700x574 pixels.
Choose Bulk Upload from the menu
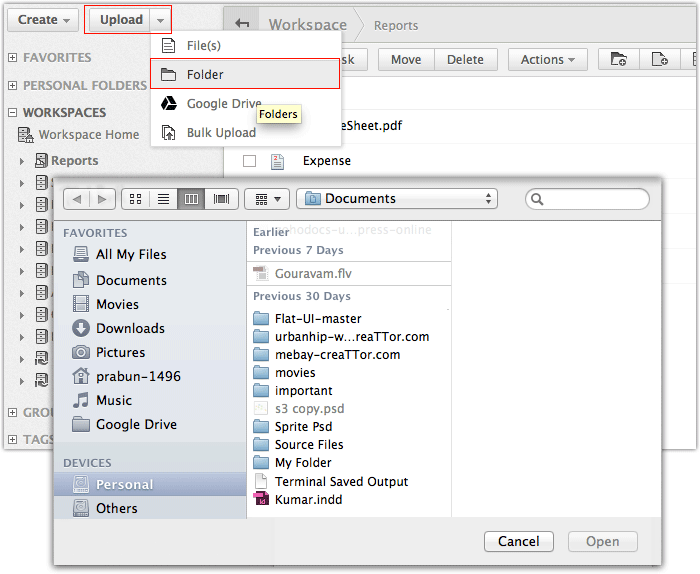221,133
